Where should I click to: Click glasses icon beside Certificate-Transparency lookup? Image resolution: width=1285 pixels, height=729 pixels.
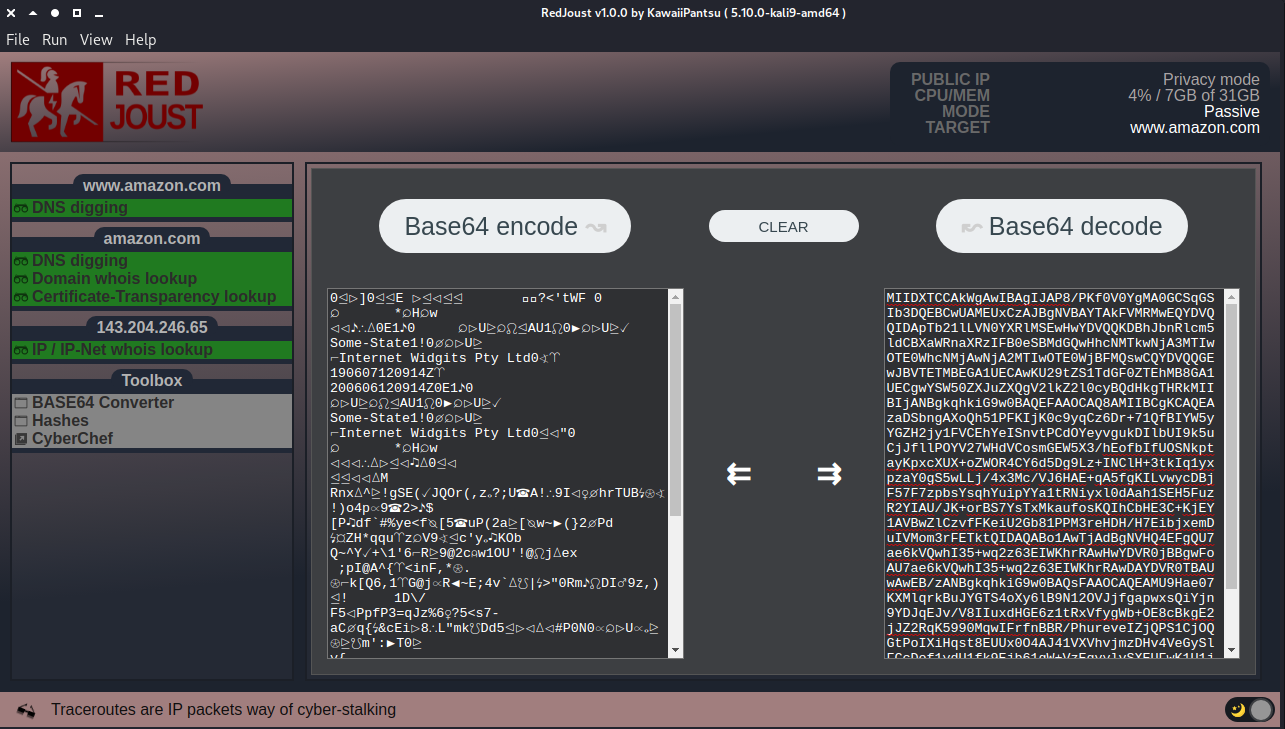(x=21, y=297)
